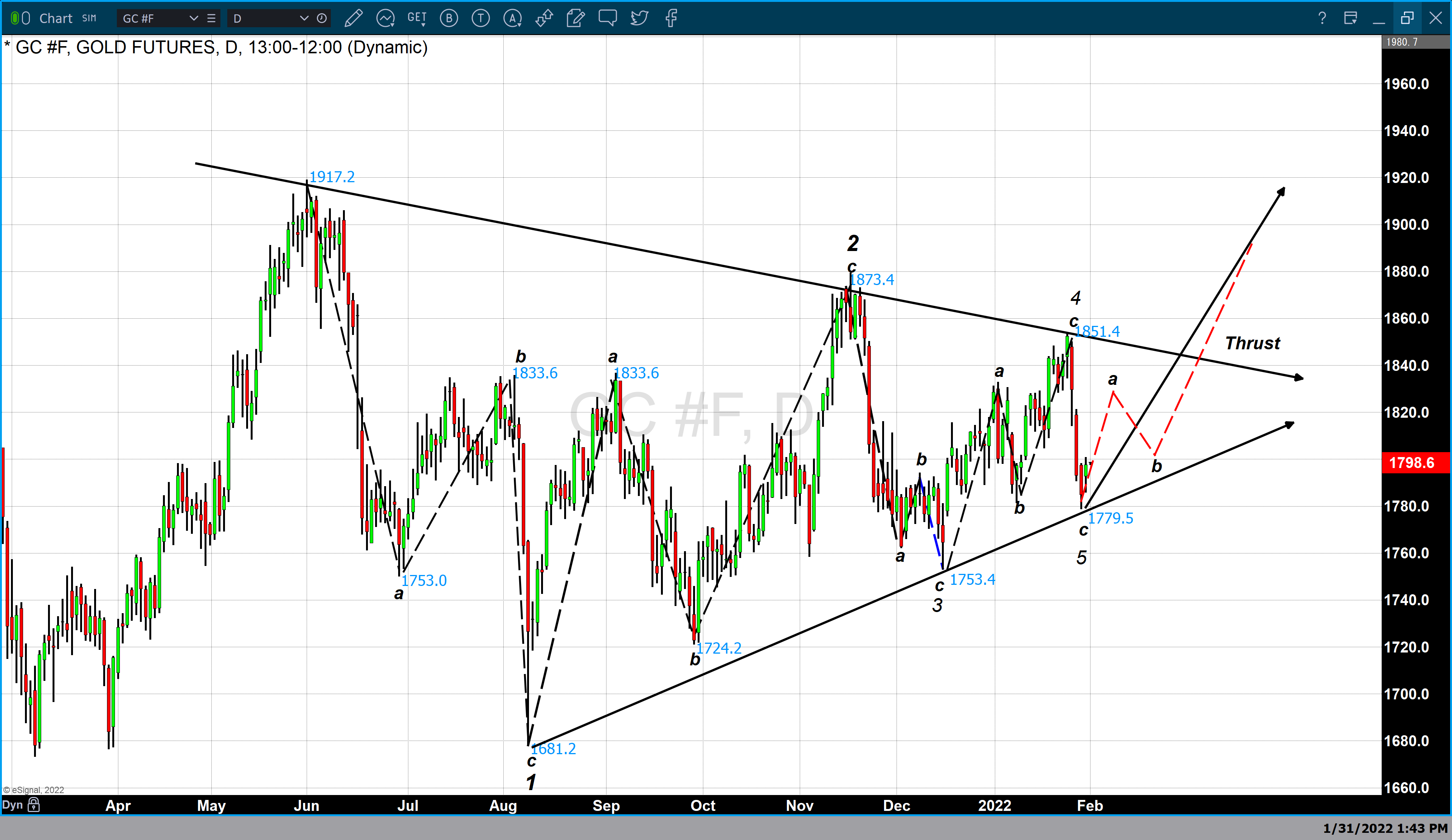Viewport: 1452px width, 840px height.
Task: Click the circled B icon
Action: pos(449,19)
